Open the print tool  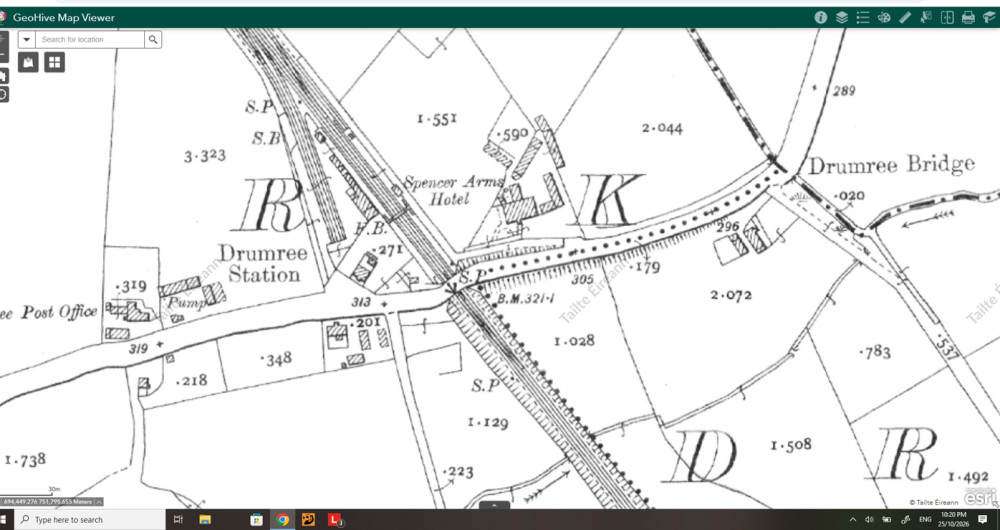coord(968,17)
